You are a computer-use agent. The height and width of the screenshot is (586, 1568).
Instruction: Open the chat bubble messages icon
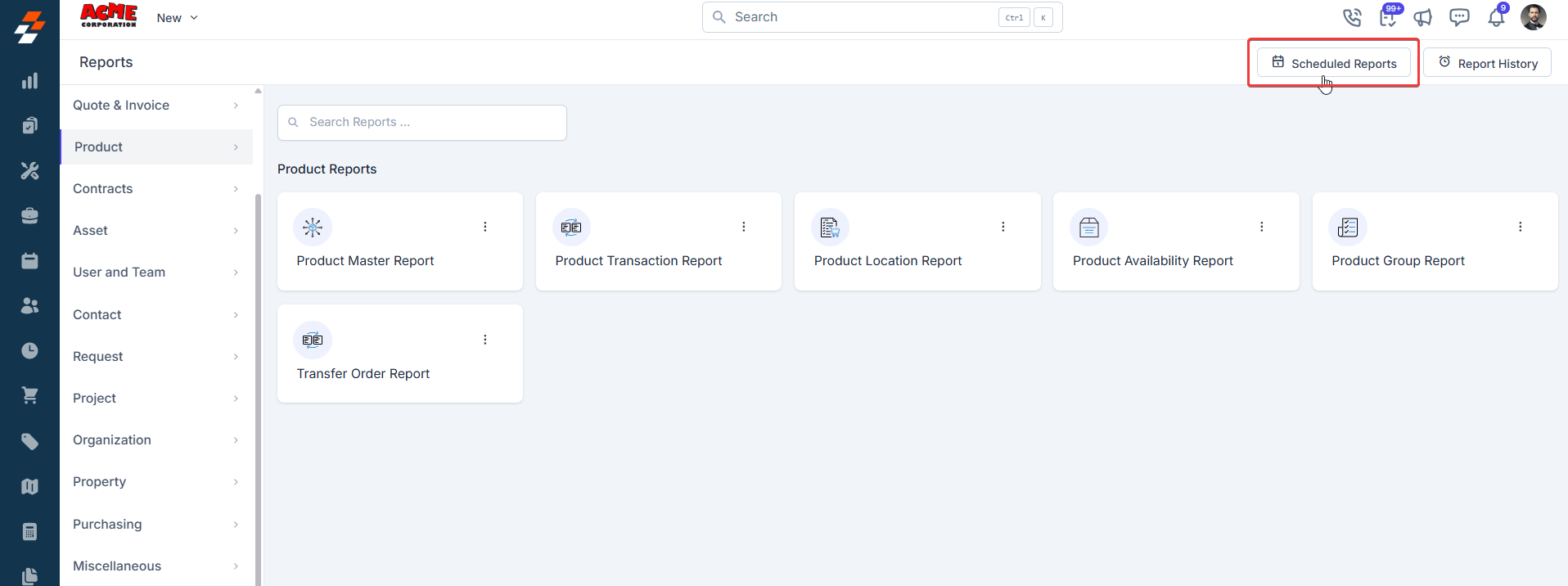pos(1459,17)
